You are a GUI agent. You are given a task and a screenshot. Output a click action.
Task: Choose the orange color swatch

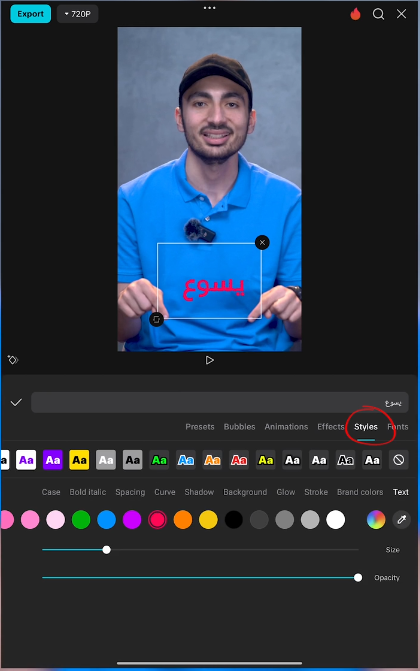pyautogui.click(x=183, y=520)
